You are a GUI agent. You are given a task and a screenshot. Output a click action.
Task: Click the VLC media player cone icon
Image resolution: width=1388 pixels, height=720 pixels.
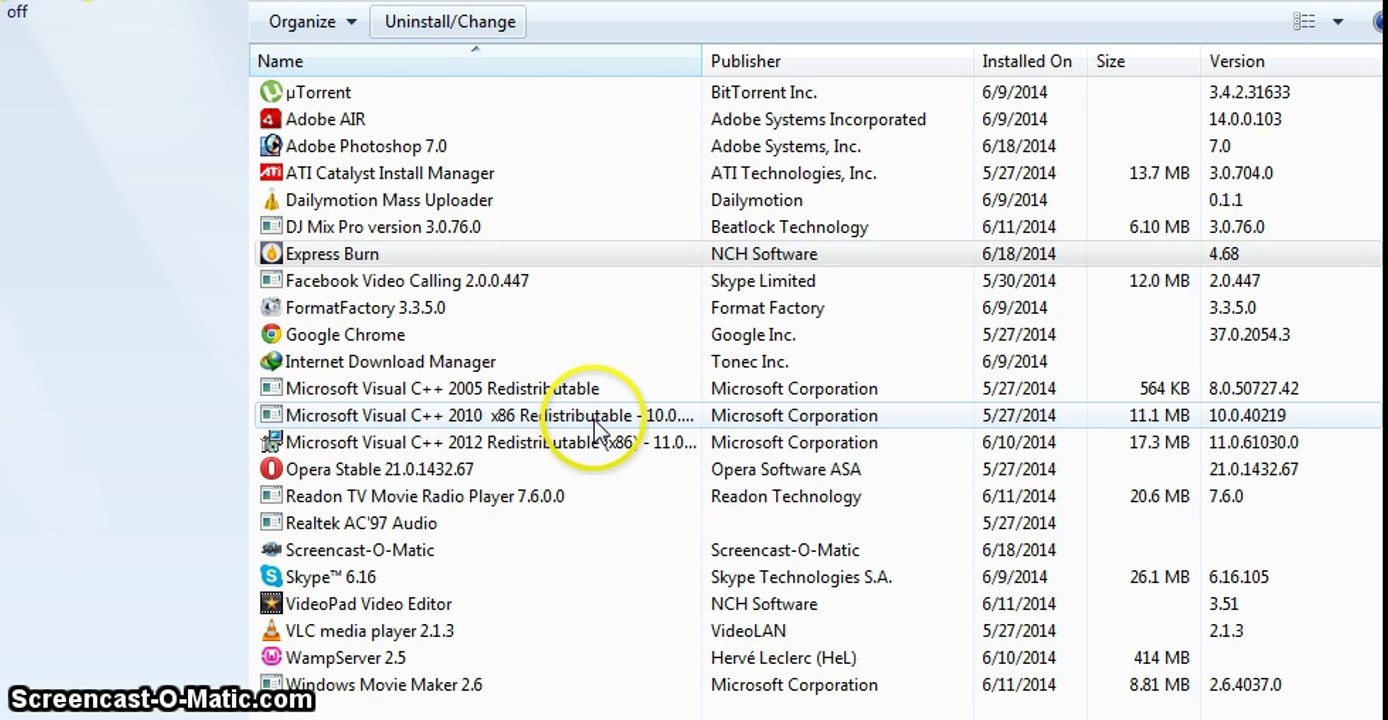pyautogui.click(x=270, y=631)
